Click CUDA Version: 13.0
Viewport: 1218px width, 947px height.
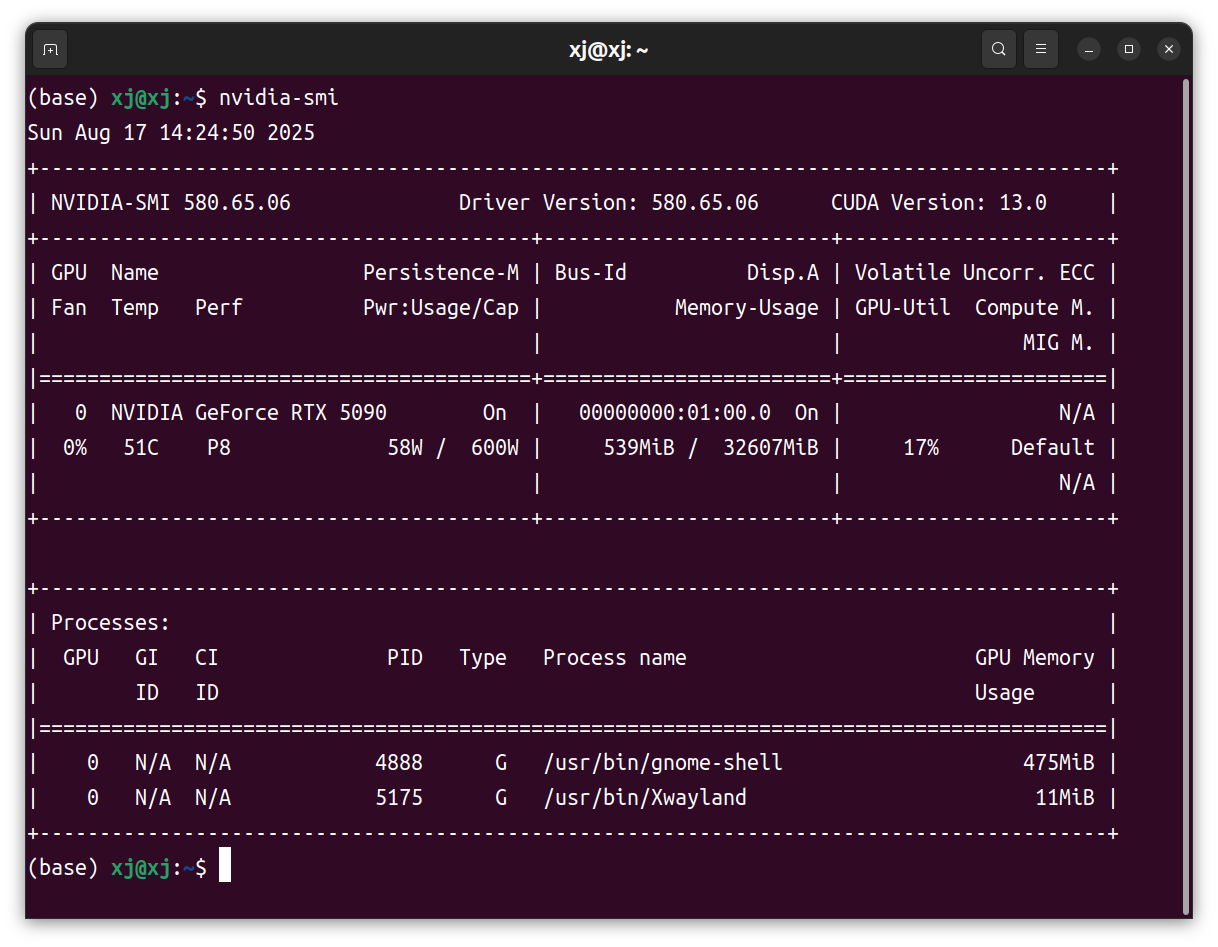tap(939, 203)
